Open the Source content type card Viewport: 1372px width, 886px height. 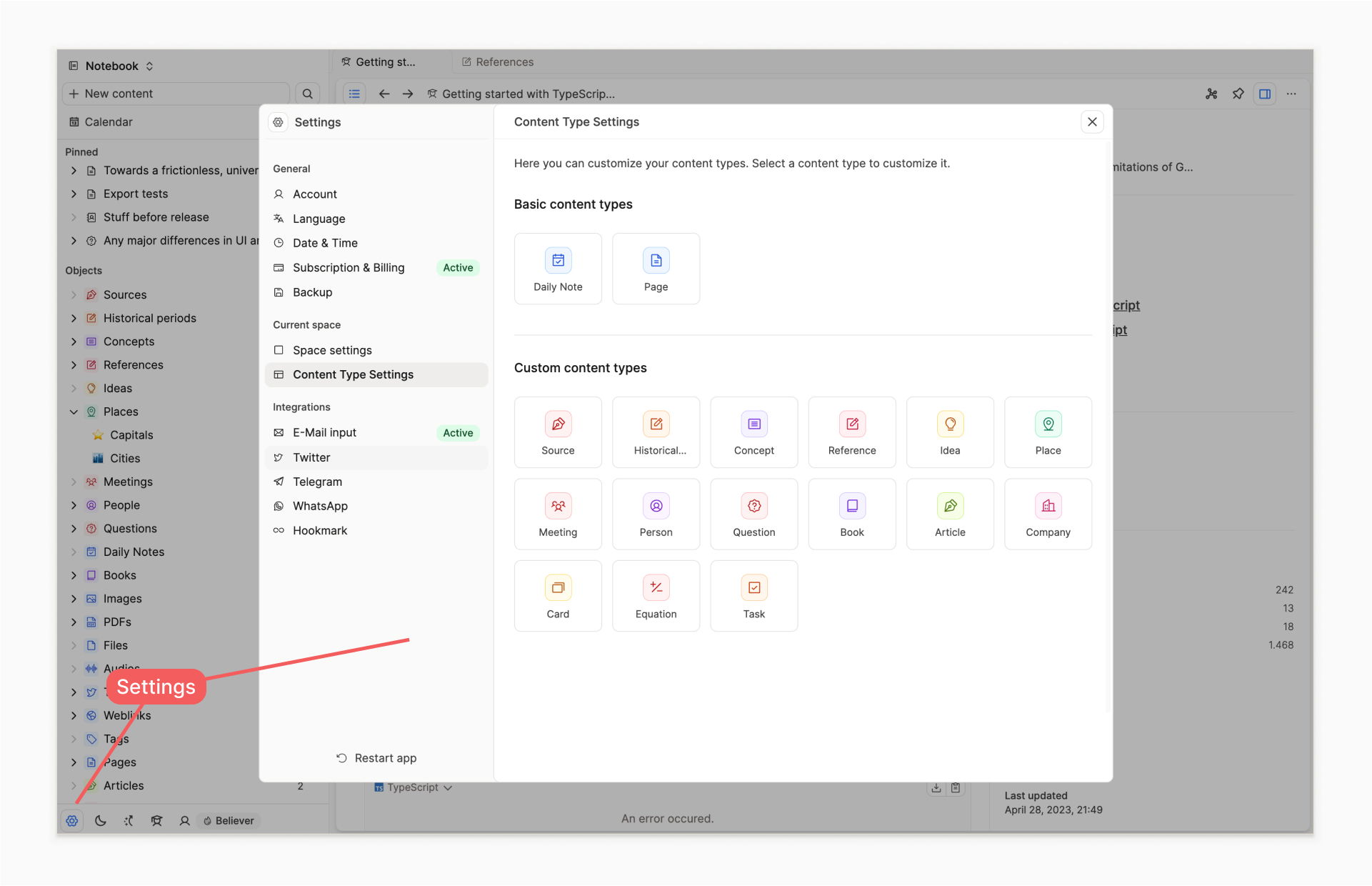pos(558,432)
